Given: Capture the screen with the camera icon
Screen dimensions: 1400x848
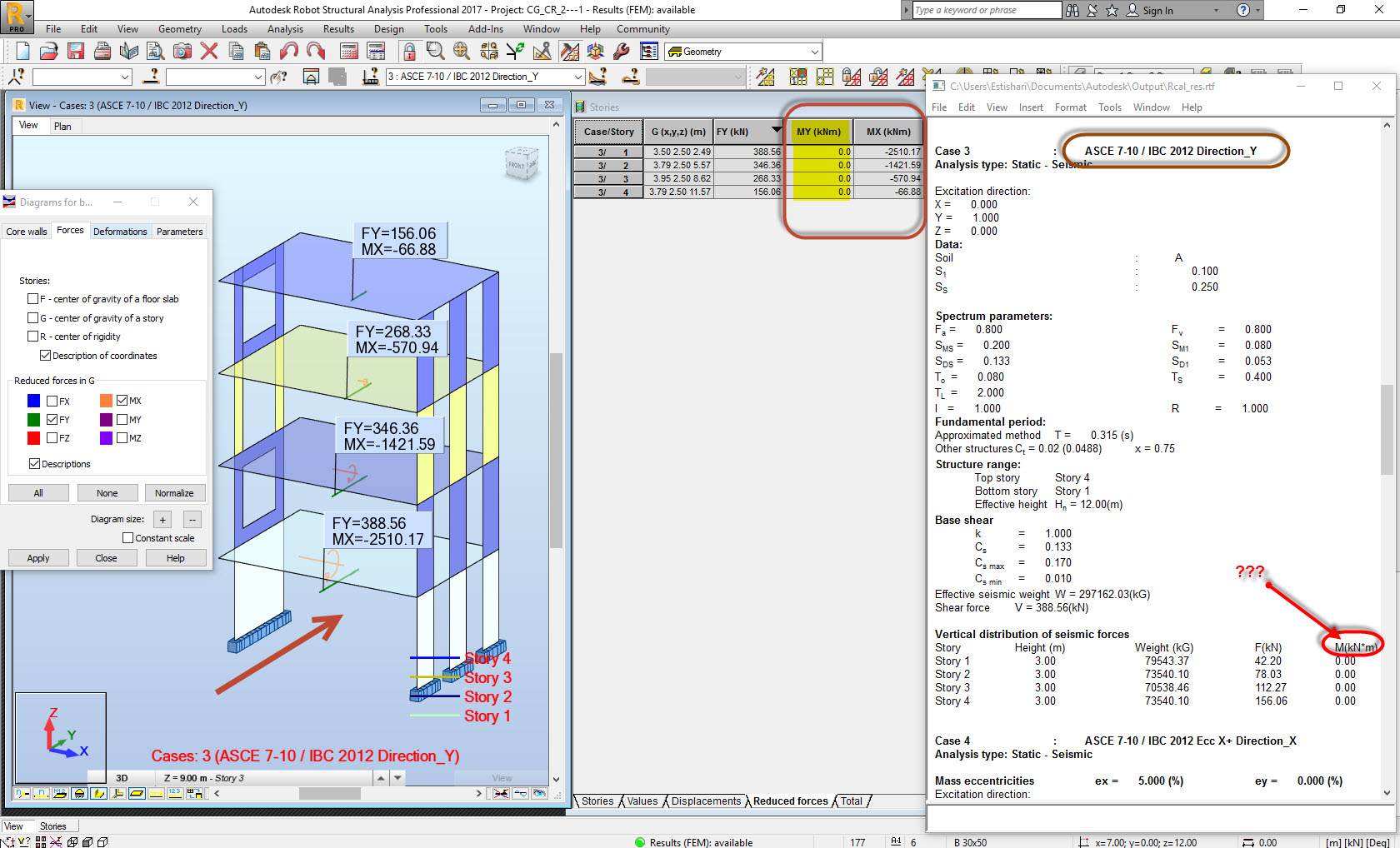Looking at the screenshot, I should click(x=182, y=52).
